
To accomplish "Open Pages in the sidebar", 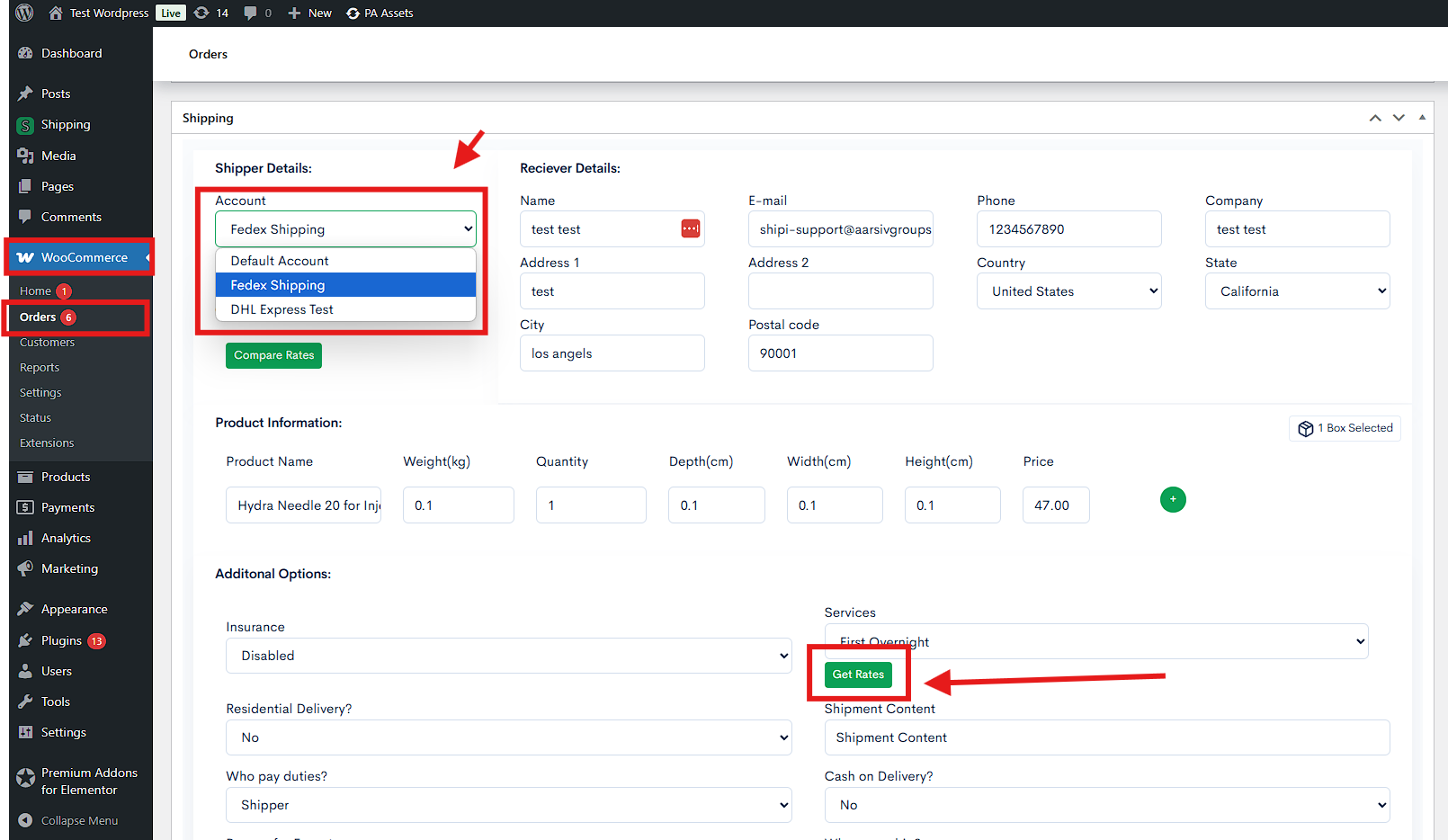I will (58, 186).
